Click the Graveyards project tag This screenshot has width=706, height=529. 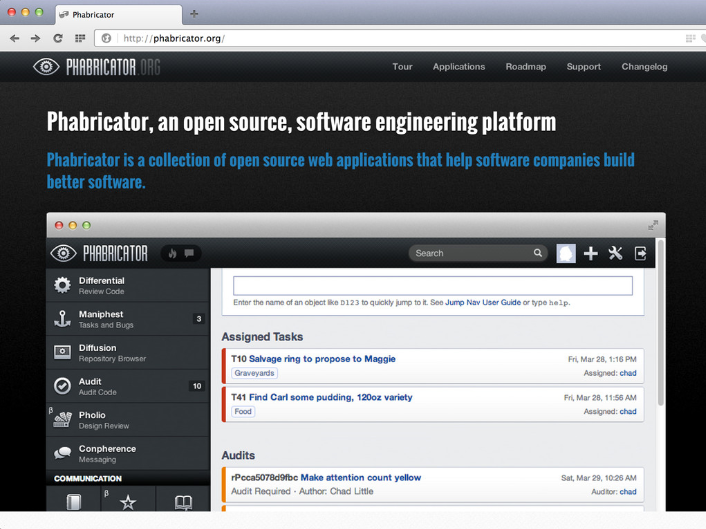254,373
